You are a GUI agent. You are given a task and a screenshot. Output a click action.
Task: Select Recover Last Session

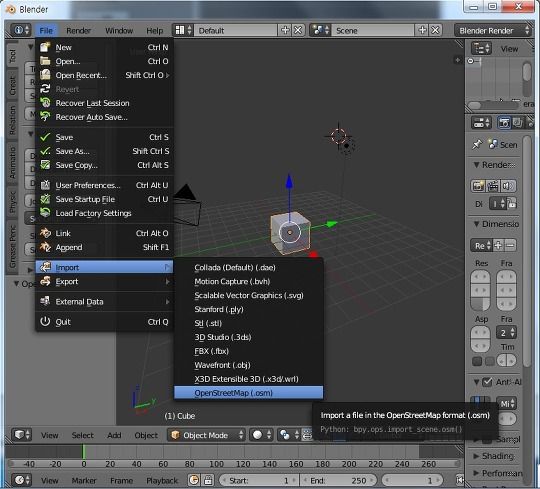(x=104, y=103)
